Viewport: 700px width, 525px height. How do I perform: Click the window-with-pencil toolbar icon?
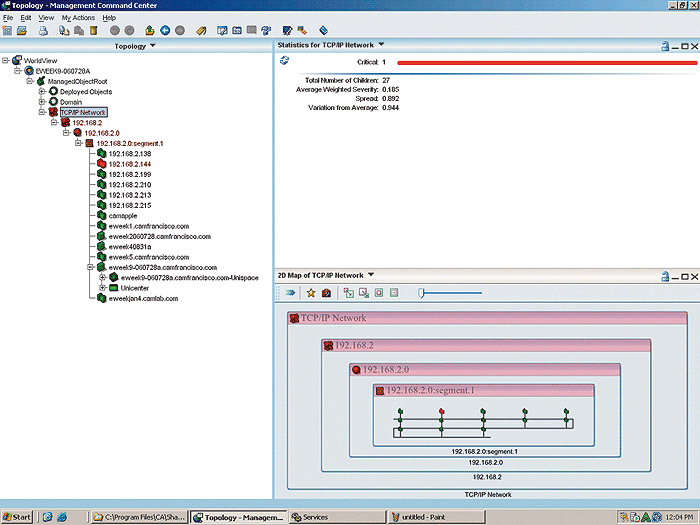click(x=222, y=30)
